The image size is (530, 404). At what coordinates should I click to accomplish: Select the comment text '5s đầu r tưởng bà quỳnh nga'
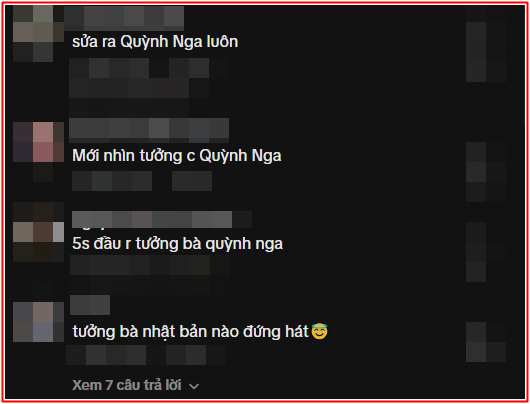177,244
